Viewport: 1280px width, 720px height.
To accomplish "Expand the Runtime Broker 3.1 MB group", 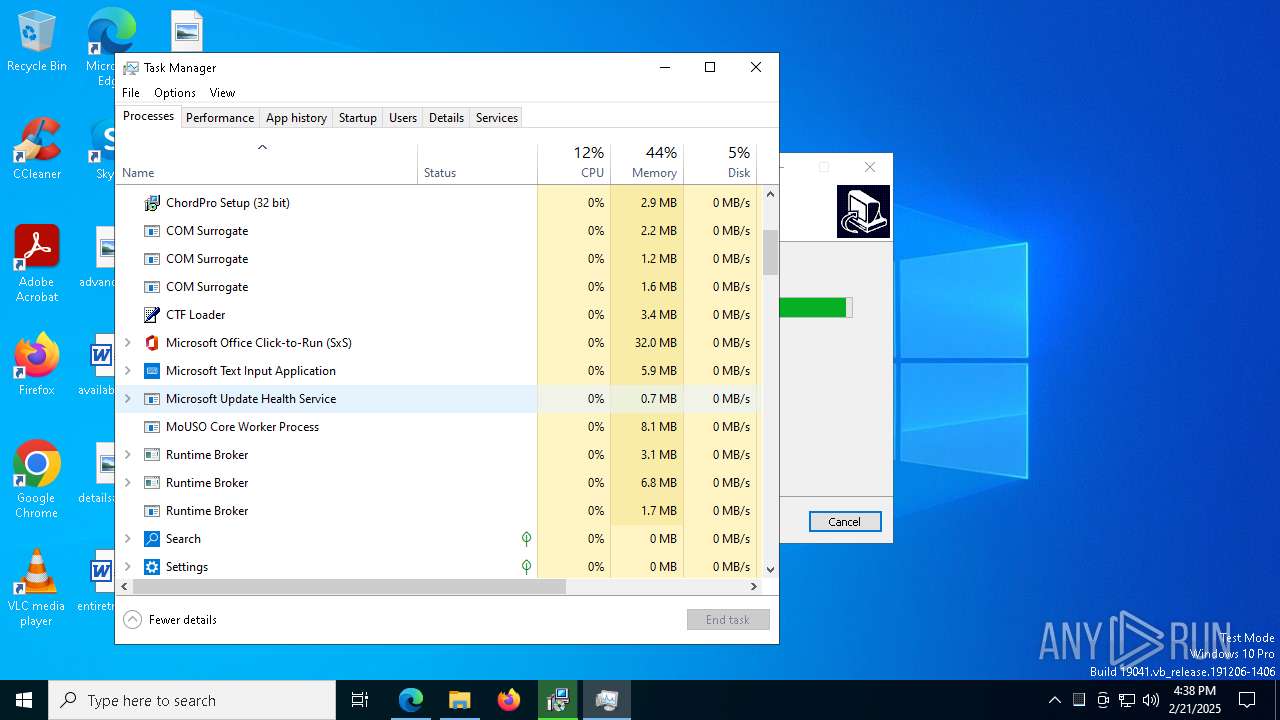I will pos(127,455).
